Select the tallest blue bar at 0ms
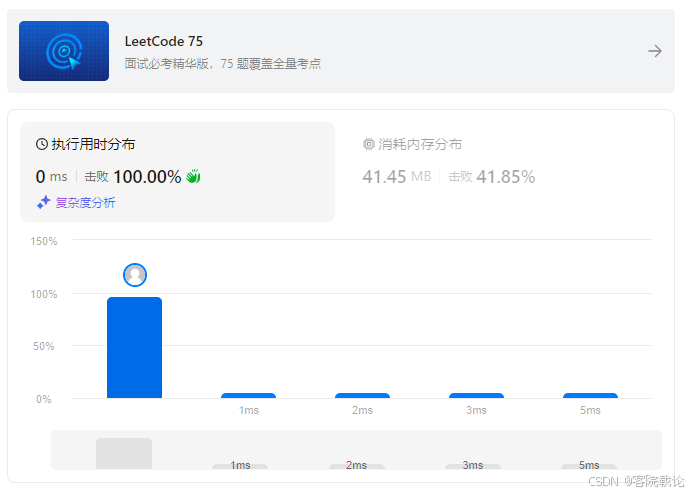 tap(135, 348)
